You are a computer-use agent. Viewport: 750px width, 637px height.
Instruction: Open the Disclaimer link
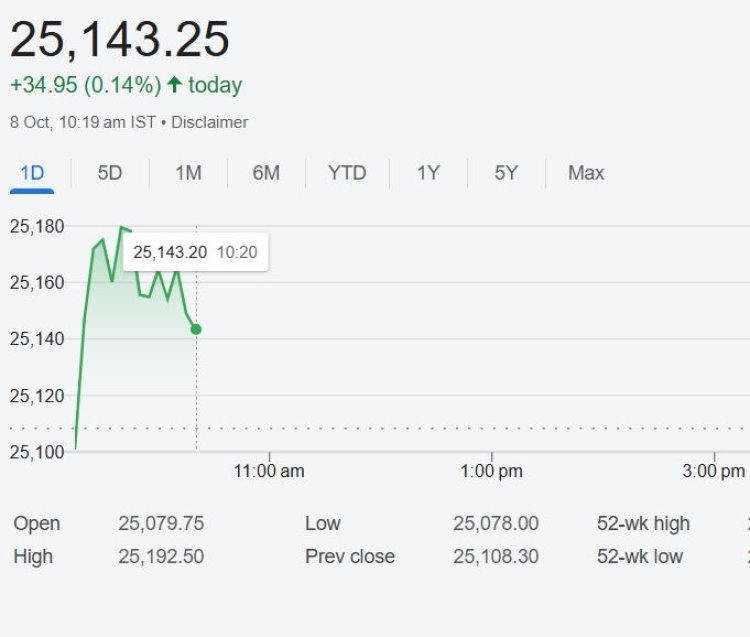point(210,122)
